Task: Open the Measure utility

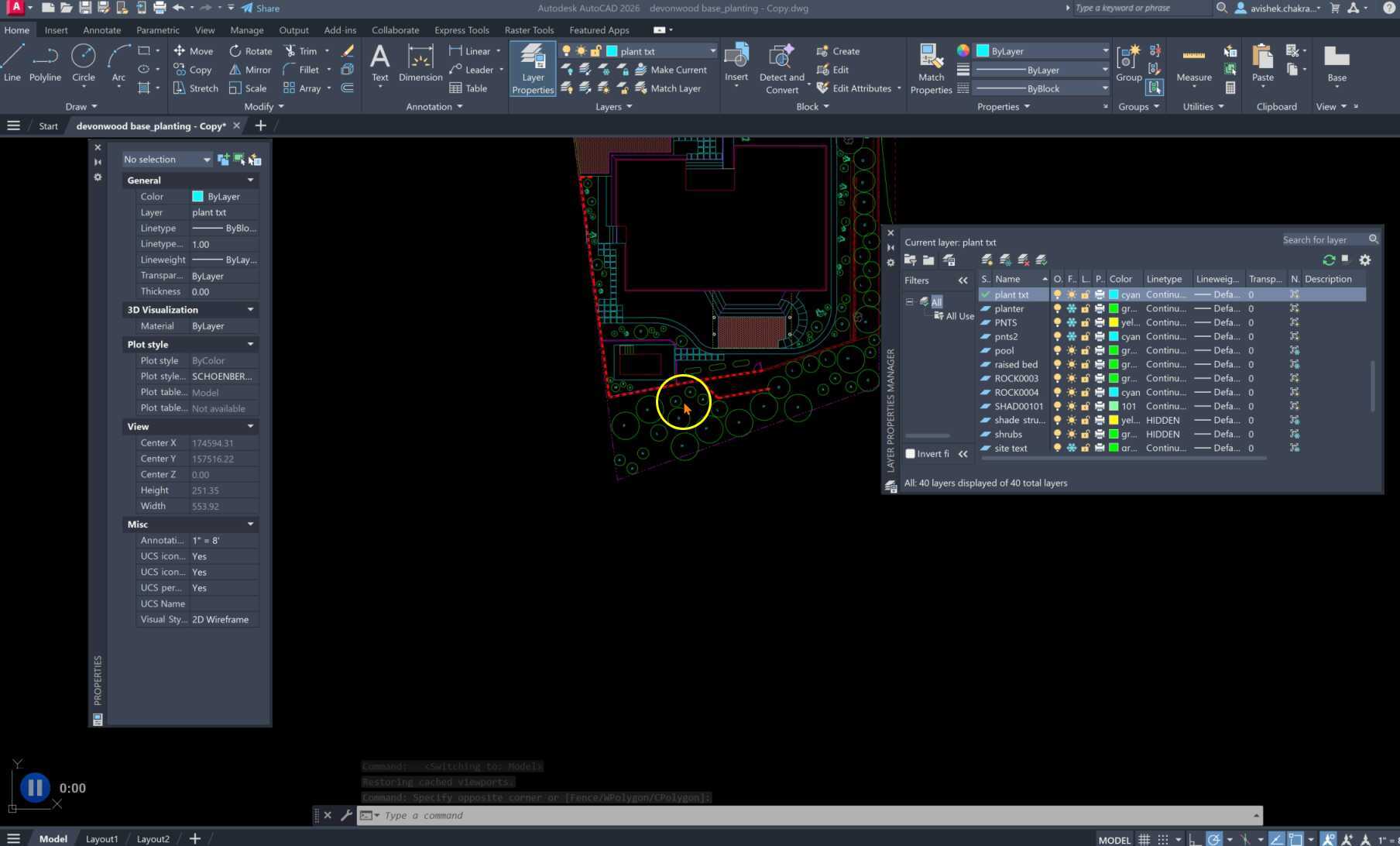Action: [1194, 63]
